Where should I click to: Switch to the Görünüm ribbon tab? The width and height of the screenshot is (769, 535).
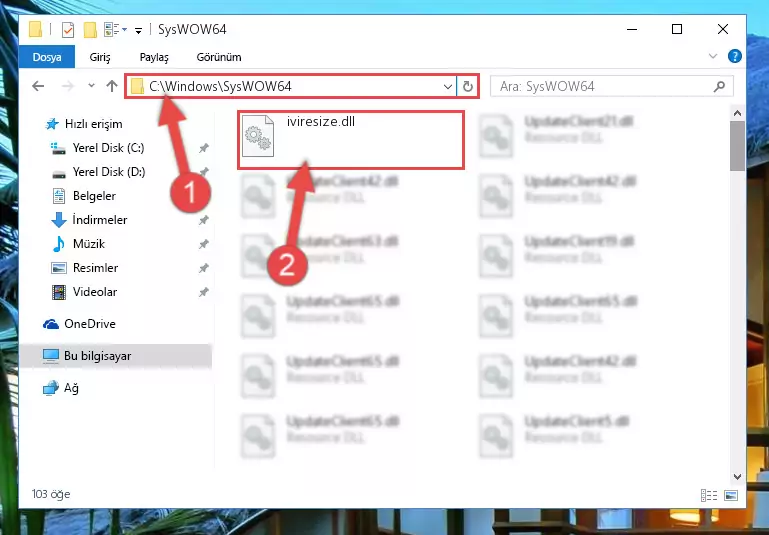219,57
